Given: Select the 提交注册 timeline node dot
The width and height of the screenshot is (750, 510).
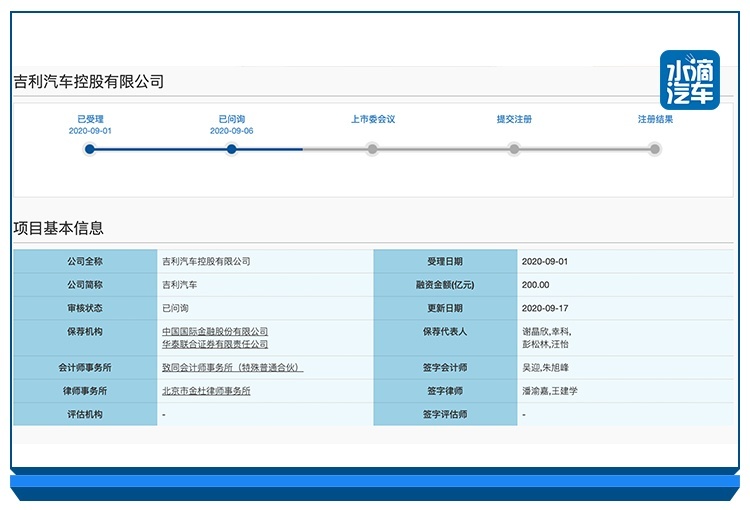Looking at the screenshot, I should 514,149.
